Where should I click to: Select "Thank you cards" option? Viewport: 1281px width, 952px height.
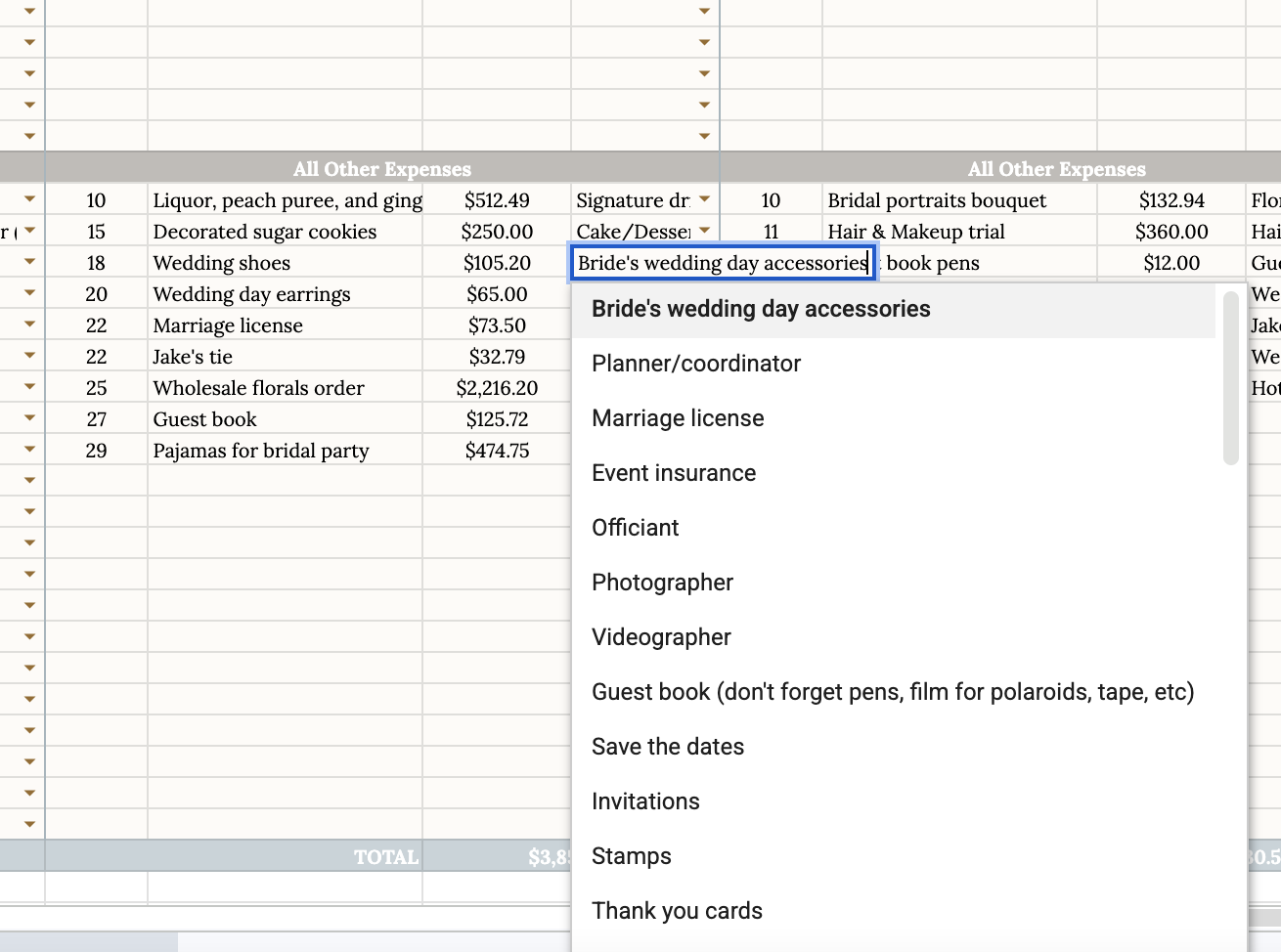[893, 911]
